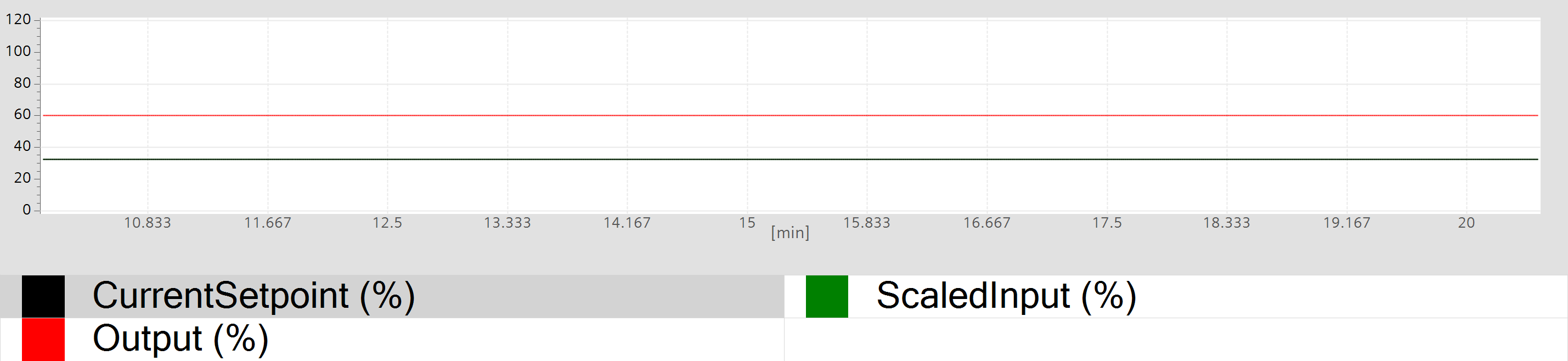Click the dark setpoint trend line

coord(791,159)
